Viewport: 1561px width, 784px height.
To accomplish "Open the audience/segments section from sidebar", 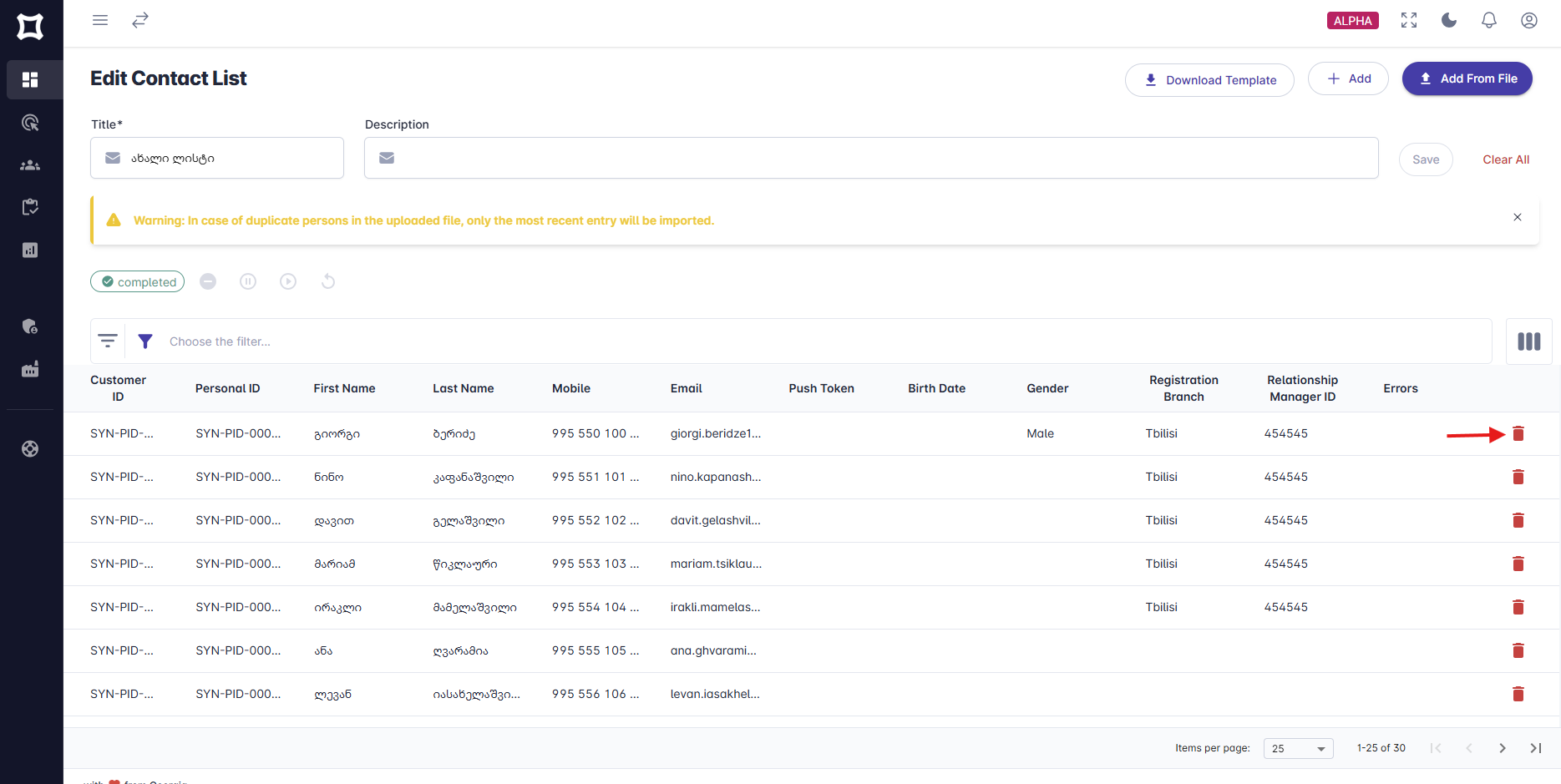I will [30, 164].
